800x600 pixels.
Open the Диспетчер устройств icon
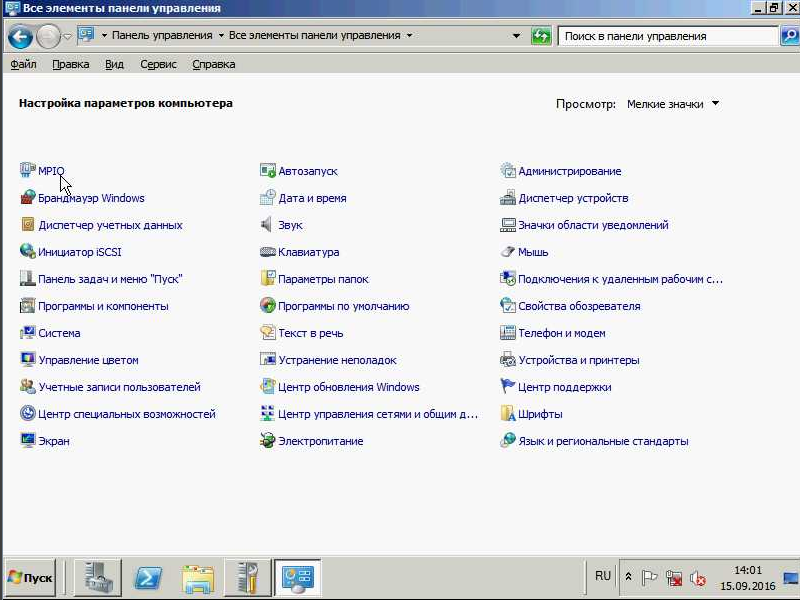click(x=508, y=197)
